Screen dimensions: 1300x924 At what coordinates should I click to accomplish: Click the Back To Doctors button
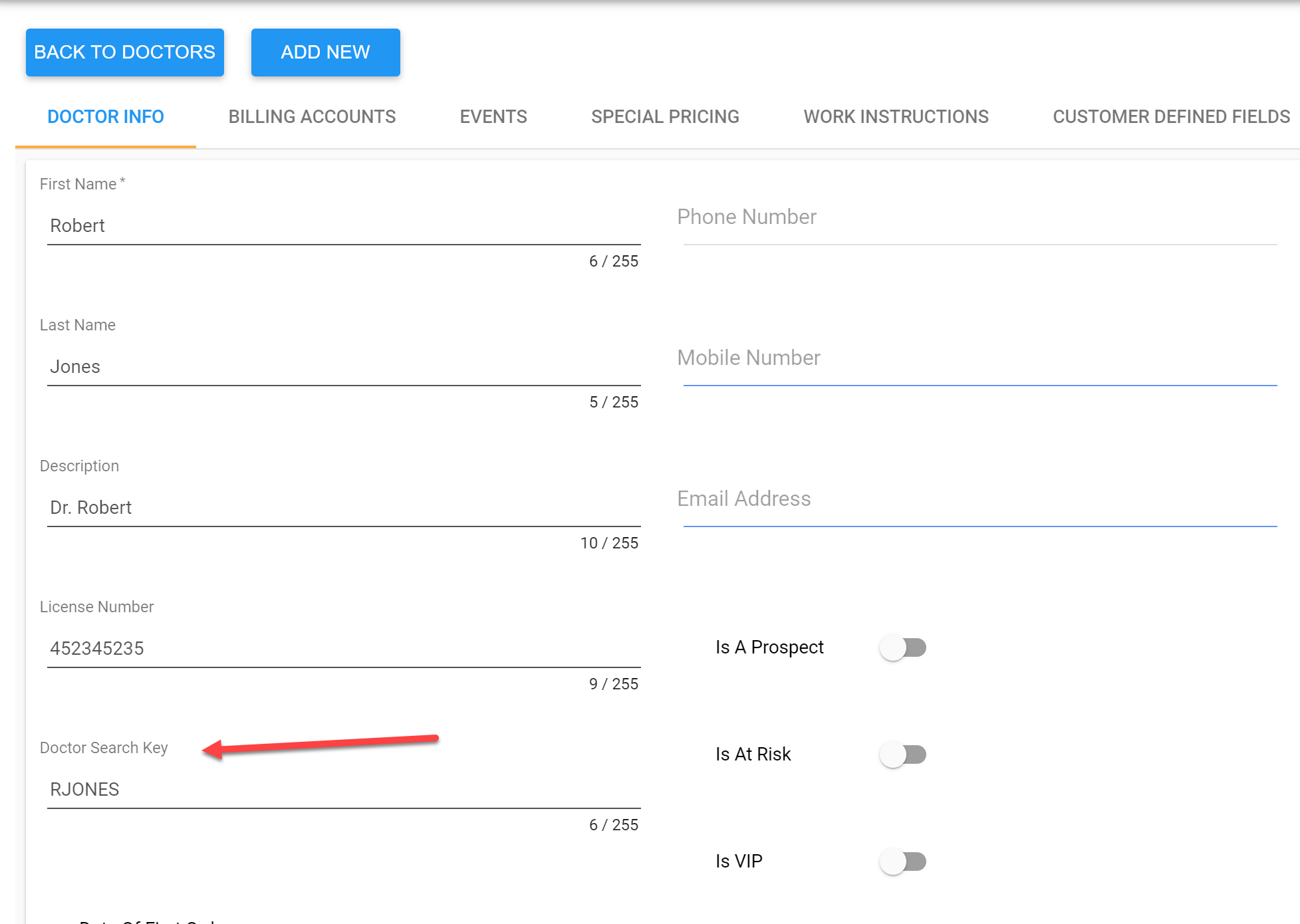click(124, 52)
